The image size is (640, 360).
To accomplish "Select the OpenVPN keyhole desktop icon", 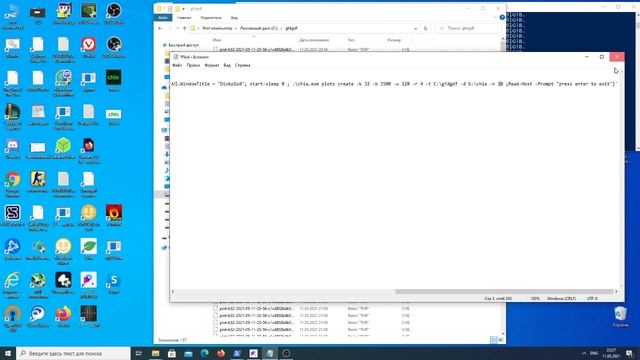I will click(13, 314).
